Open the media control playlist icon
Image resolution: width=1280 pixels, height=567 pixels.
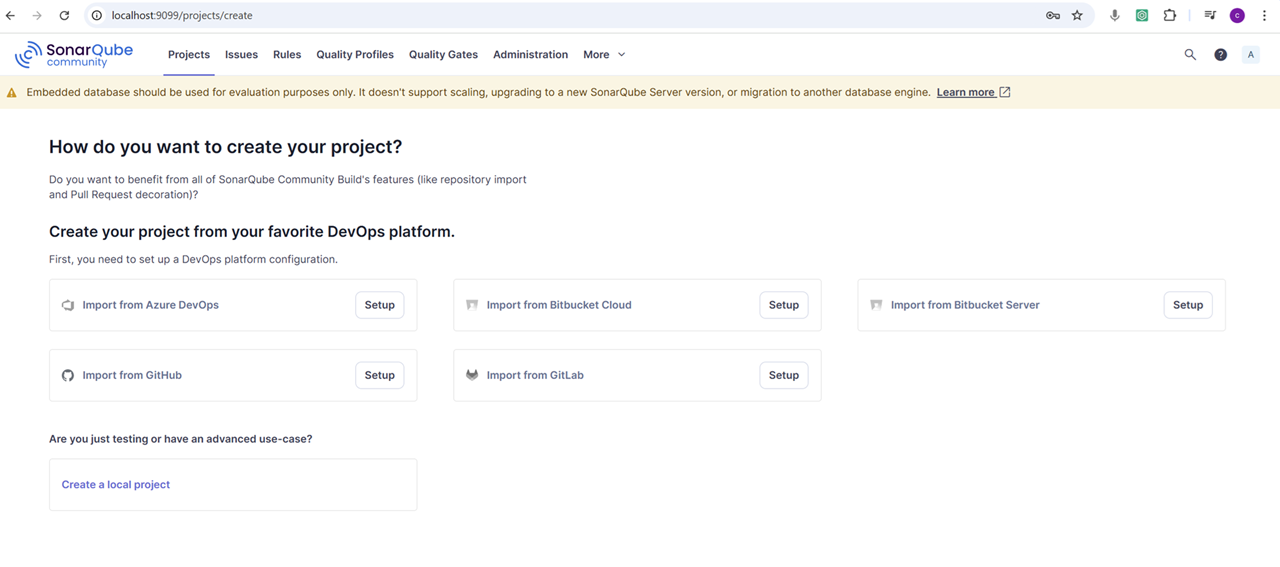[1210, 16]
